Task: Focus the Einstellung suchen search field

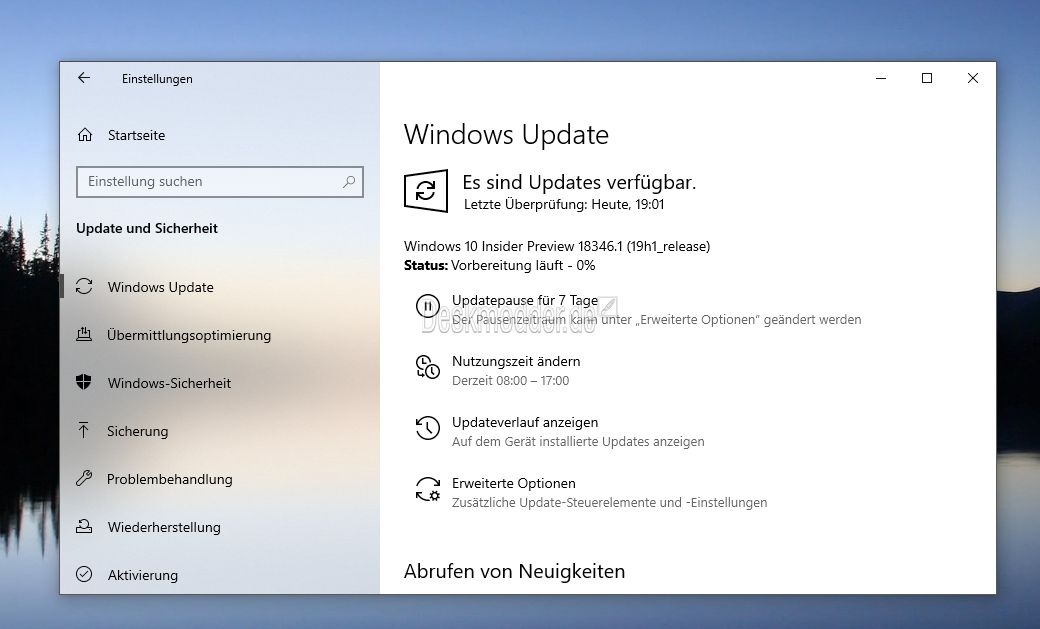Action: [x=220, y=182]
